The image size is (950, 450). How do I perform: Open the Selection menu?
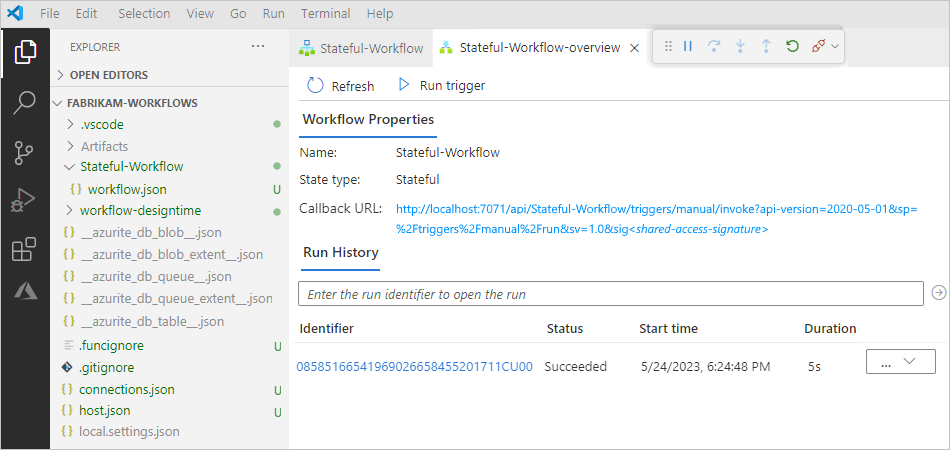pos(142,13)
